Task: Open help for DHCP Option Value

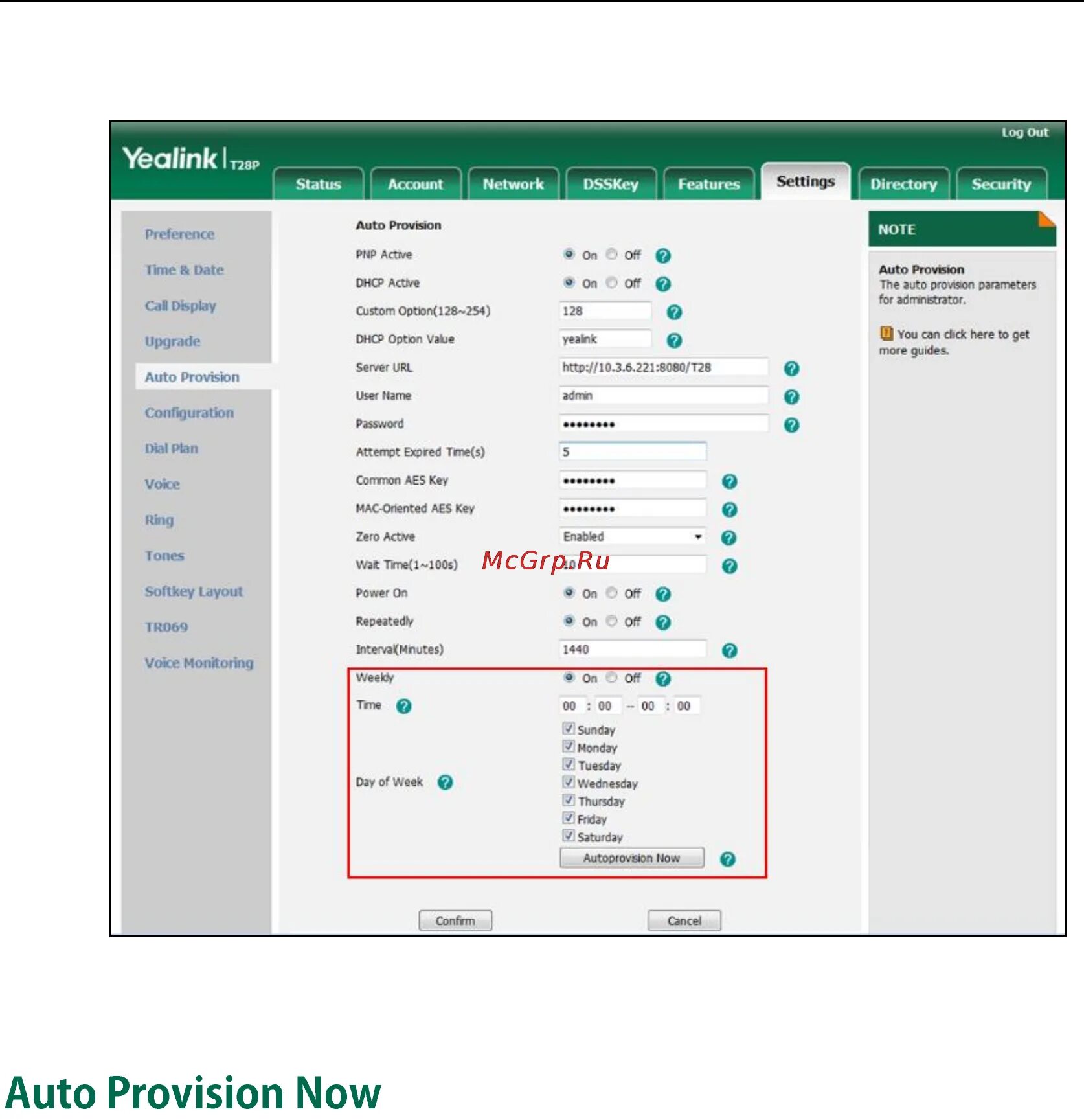Action: pos(673,340)
